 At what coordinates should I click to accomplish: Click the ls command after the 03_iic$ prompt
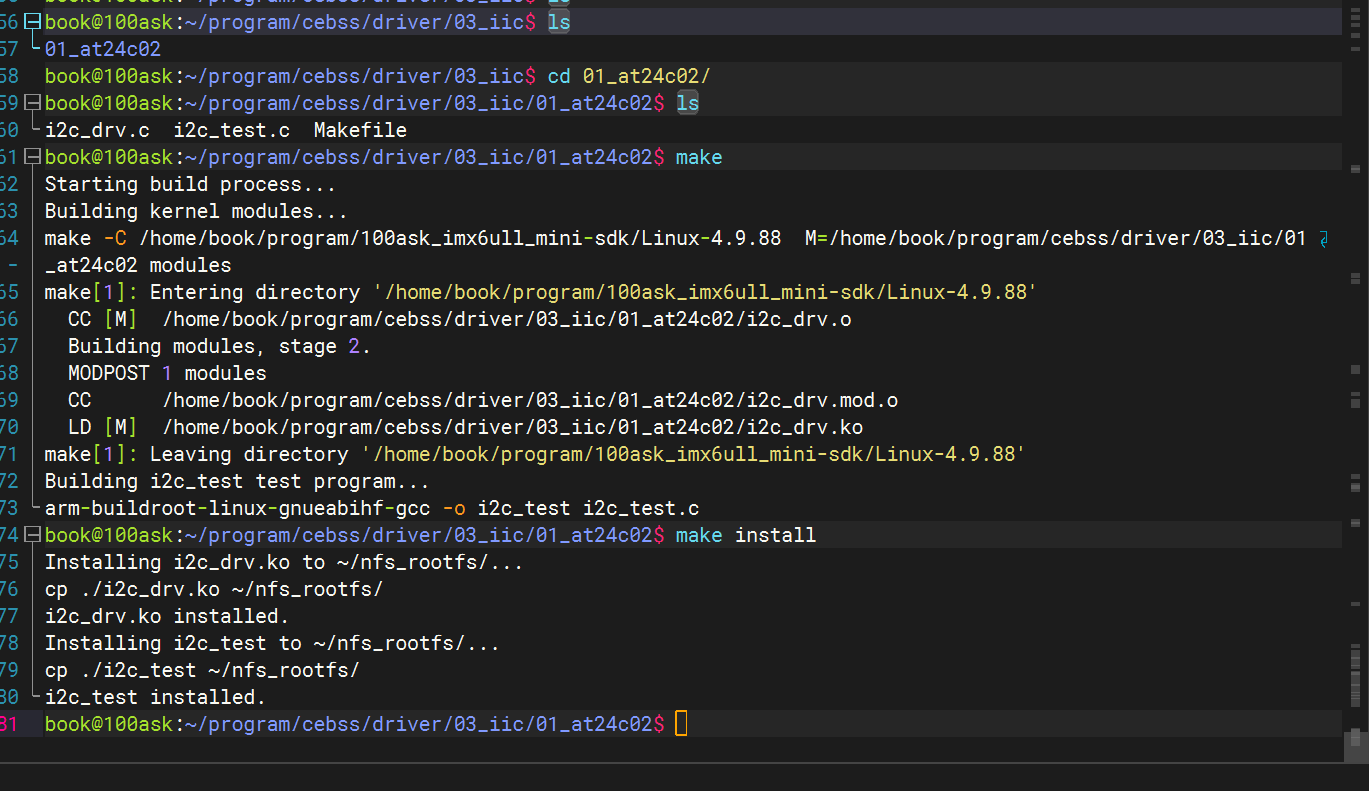point(559,21)
